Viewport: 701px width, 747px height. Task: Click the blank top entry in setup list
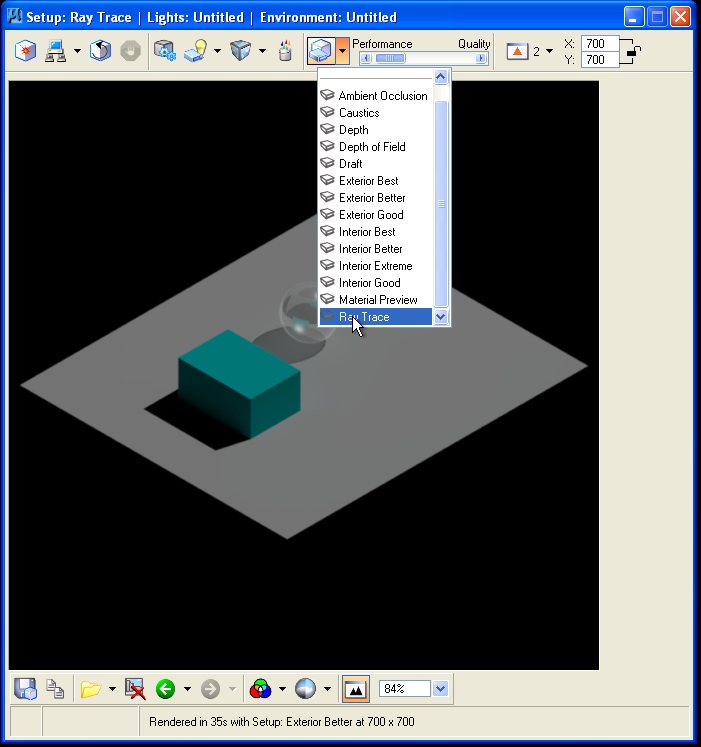click(x=375, y=75)
